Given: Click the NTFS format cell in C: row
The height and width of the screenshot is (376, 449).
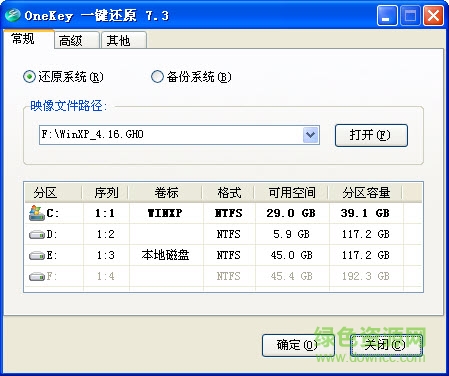Looking at the screenshot, I should click(229, 213).
